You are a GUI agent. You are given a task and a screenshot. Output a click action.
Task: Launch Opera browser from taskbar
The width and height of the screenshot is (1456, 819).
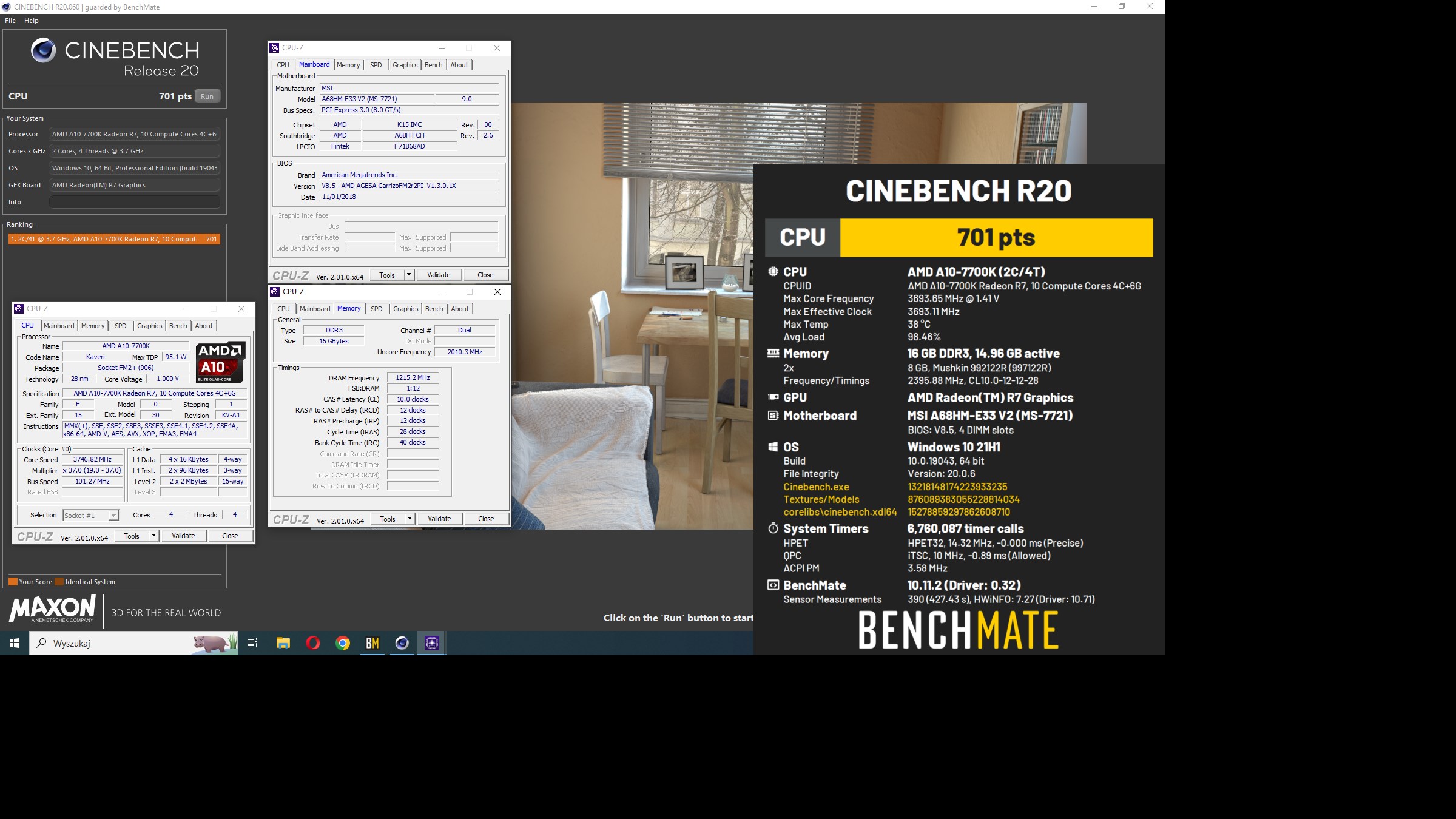point(313,643)
